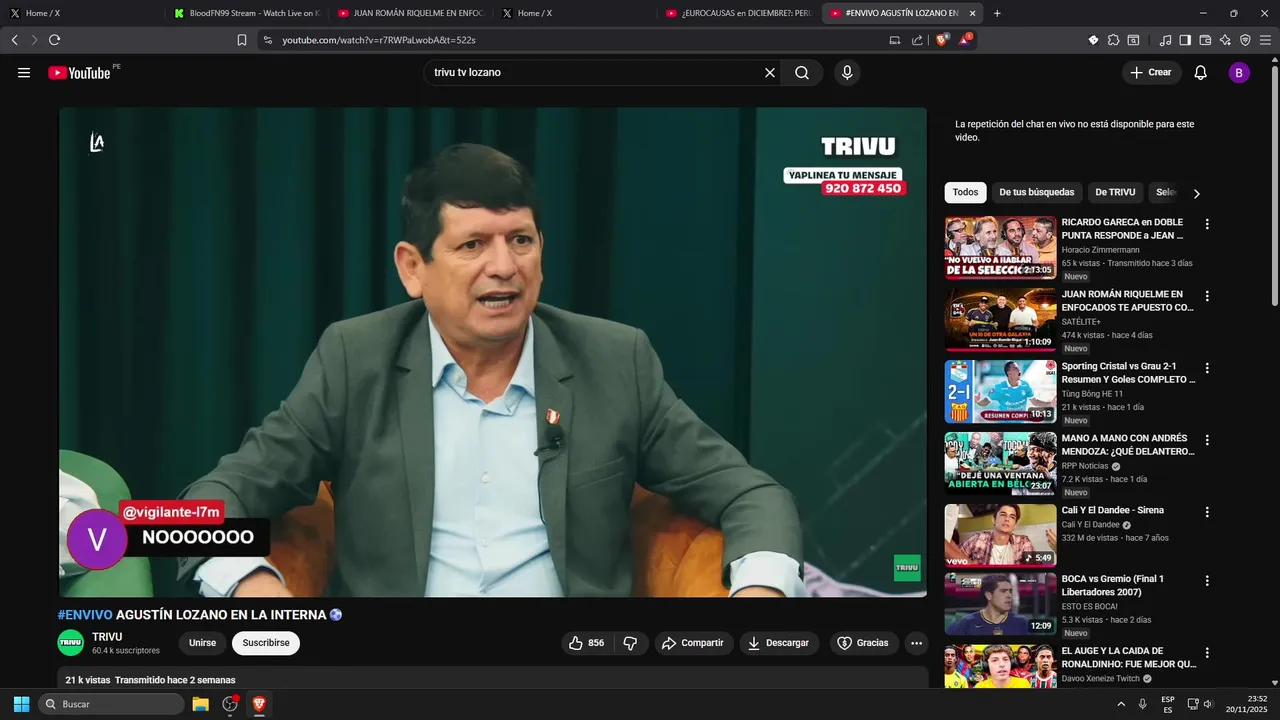Image resolution: width=1280 pixels, height=720 pixels.
Task: Open the Ricardo Gareca video thumbnail
Action: click(x=1000, y=247)
